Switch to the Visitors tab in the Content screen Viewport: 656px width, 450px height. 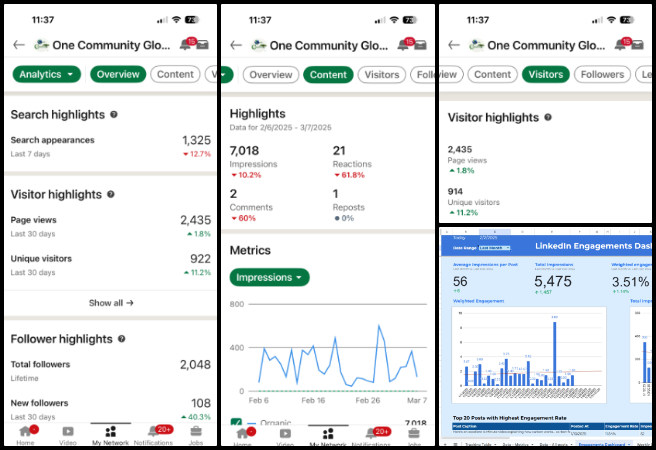click(382, 75)
